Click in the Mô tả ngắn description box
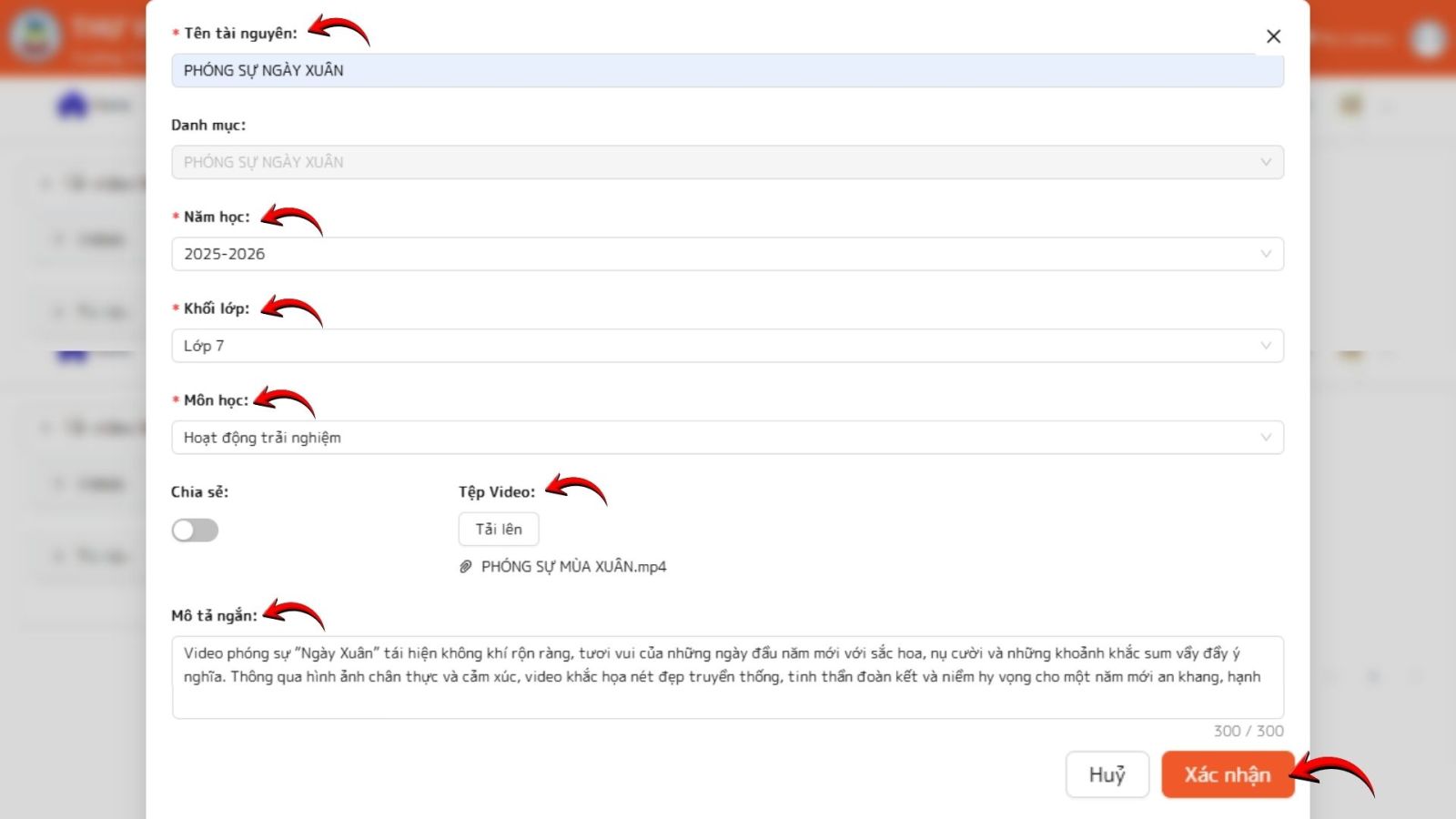 (x=726, y=677)
